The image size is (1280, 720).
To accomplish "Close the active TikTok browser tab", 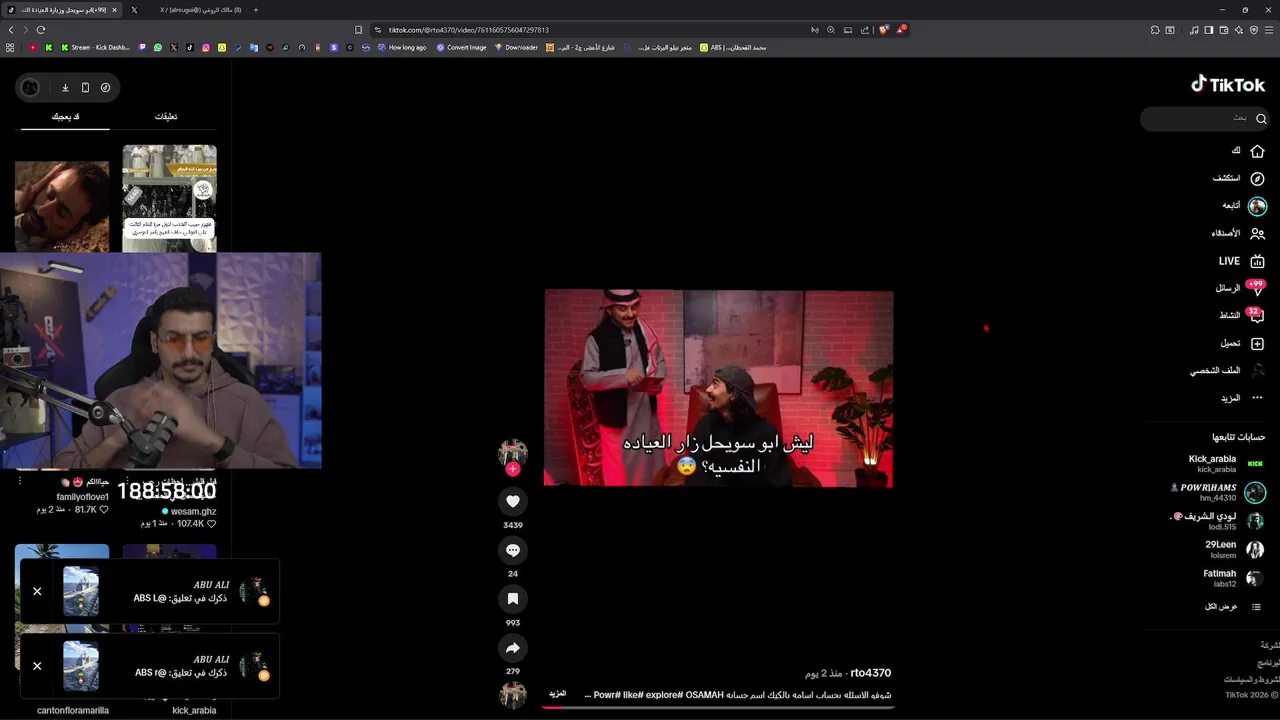I will tap(114, 10).
